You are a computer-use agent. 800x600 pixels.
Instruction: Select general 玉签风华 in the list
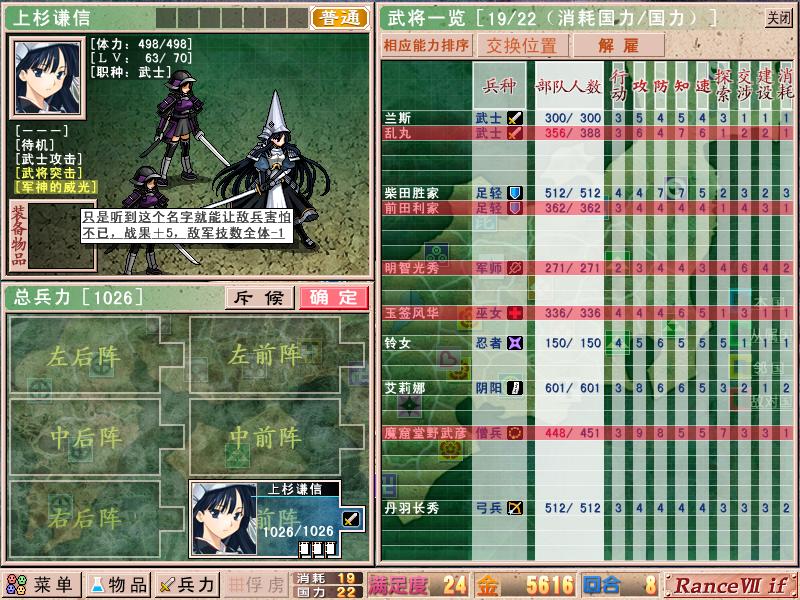tap(588, 313)
